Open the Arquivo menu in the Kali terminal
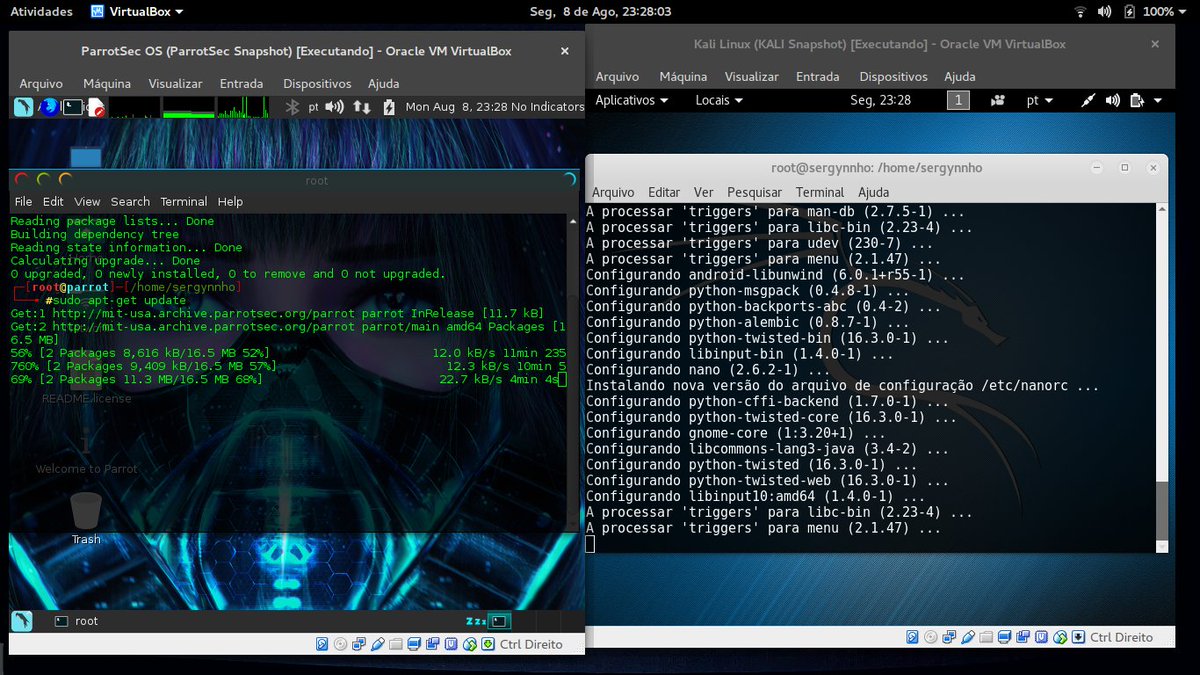Viewport: 1200px width, 675px height. tap(613, 192)
